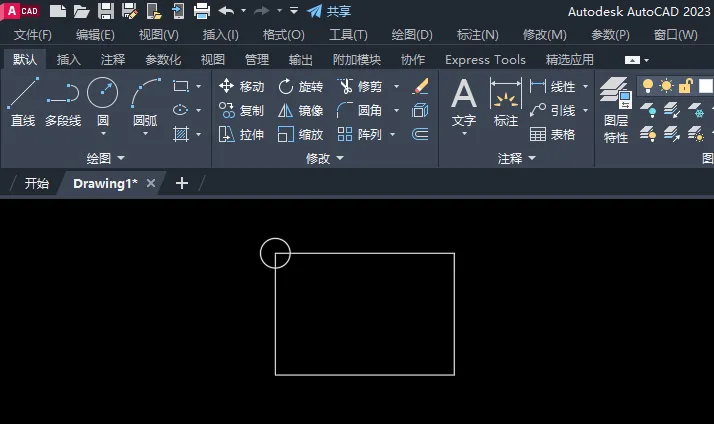Click the Redo arrow icon
The image size is (714, 424).
[x=262, y=10]
